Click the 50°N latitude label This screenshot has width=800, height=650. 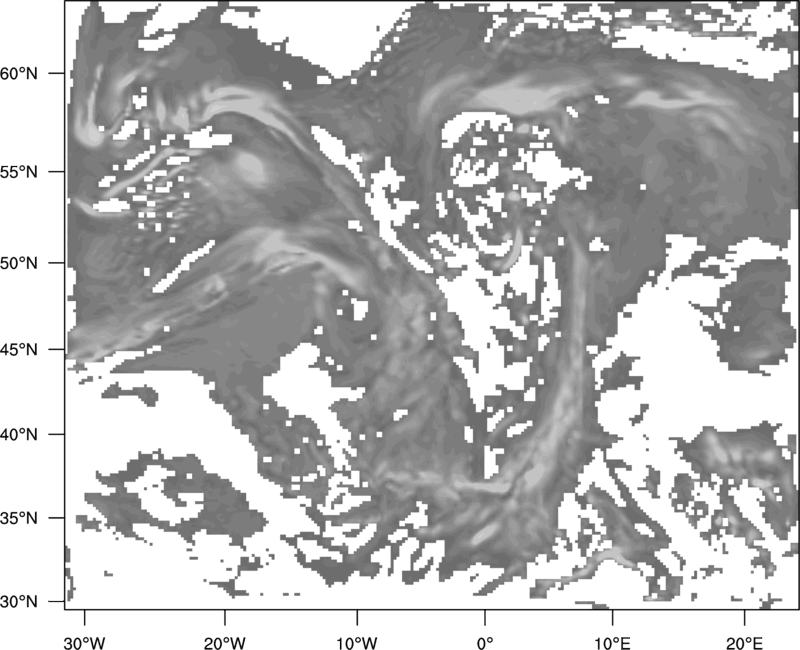click(x=19, y=263)
